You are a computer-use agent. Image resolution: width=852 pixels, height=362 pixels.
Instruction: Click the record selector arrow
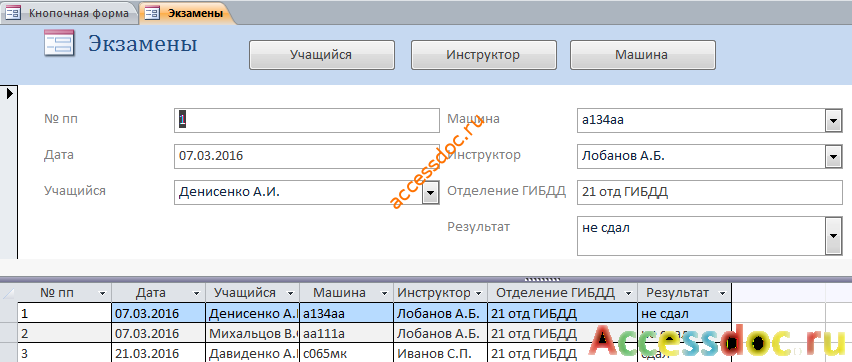9,93
